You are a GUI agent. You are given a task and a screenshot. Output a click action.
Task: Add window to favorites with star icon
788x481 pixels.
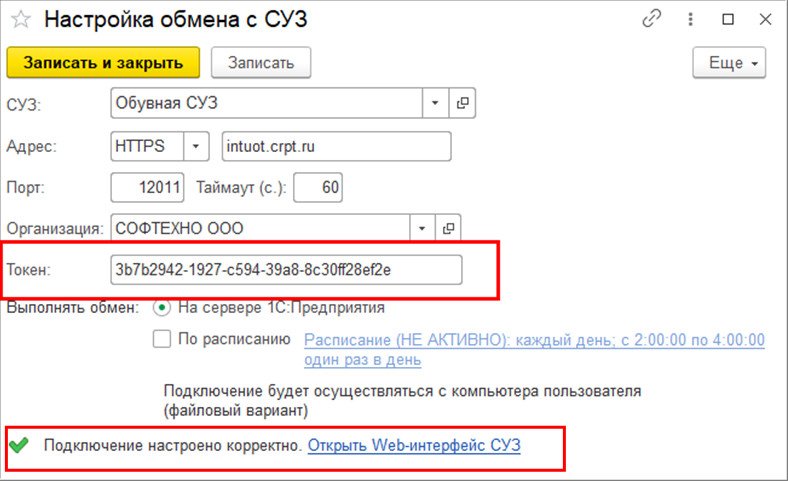point(20,20)
